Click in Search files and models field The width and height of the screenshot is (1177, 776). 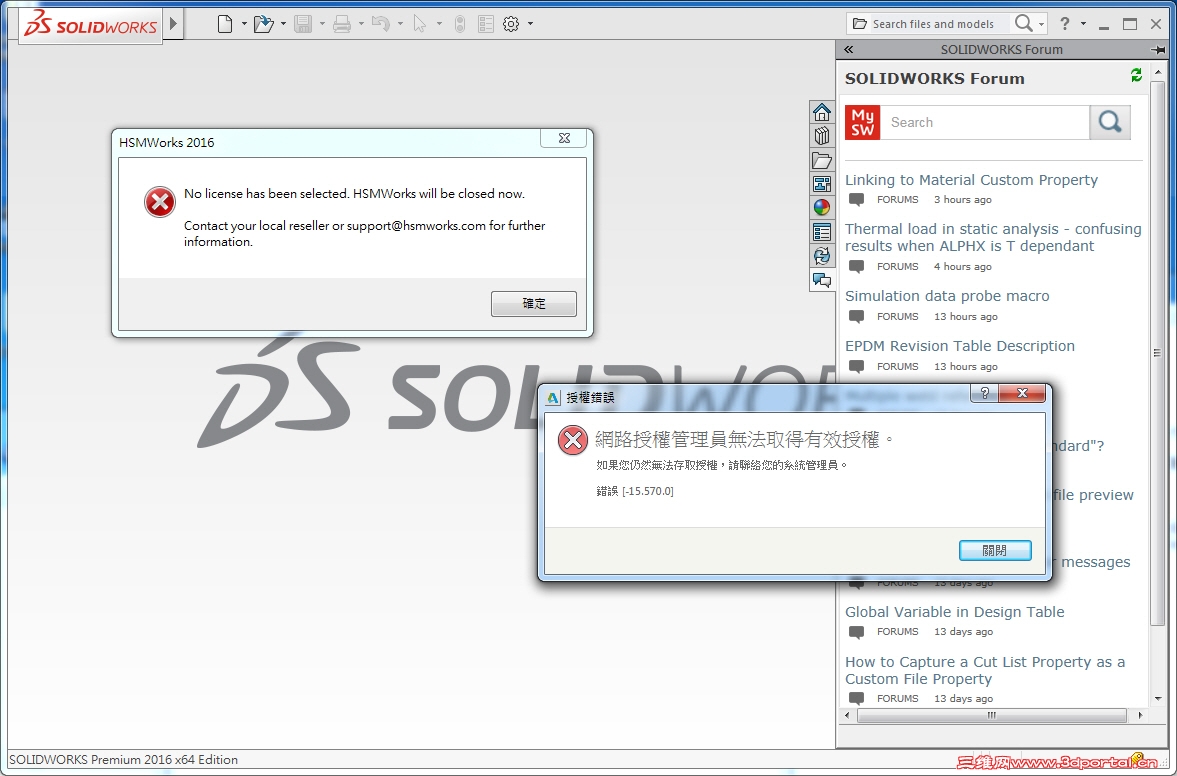932,24
